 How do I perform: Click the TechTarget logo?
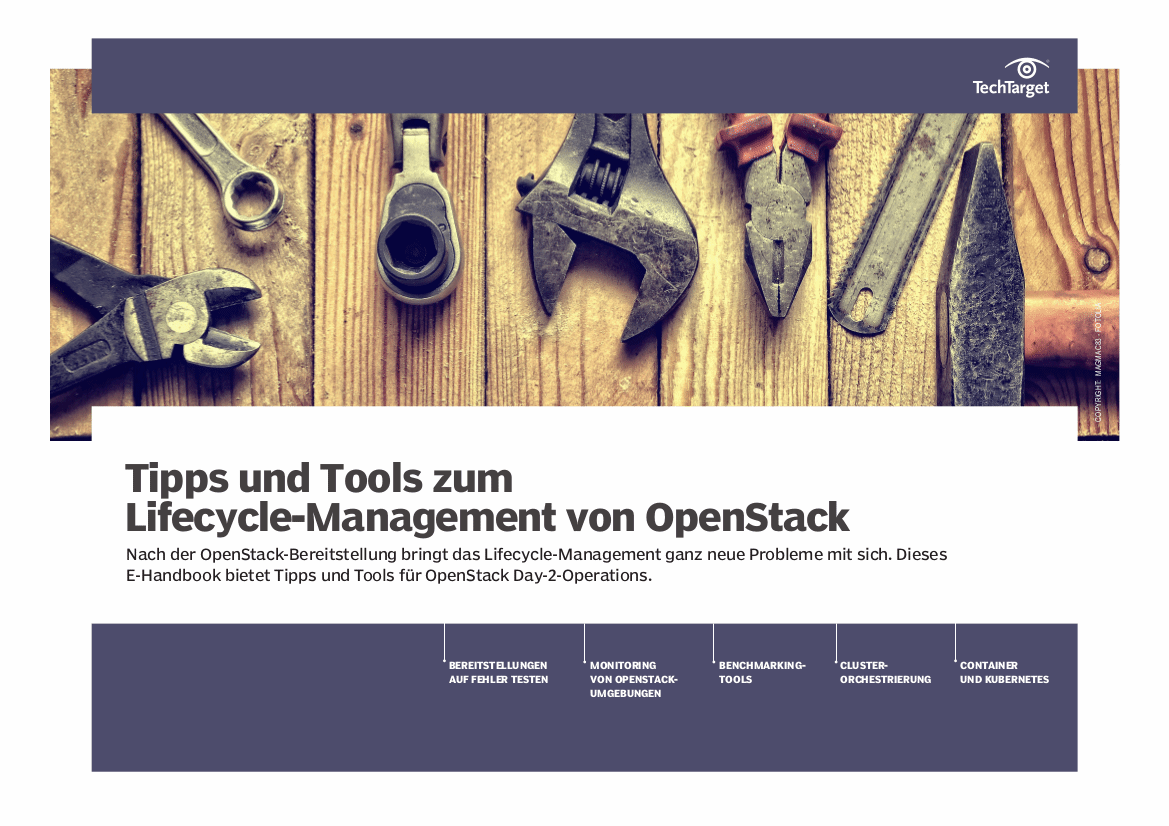tap(1011, 78)
